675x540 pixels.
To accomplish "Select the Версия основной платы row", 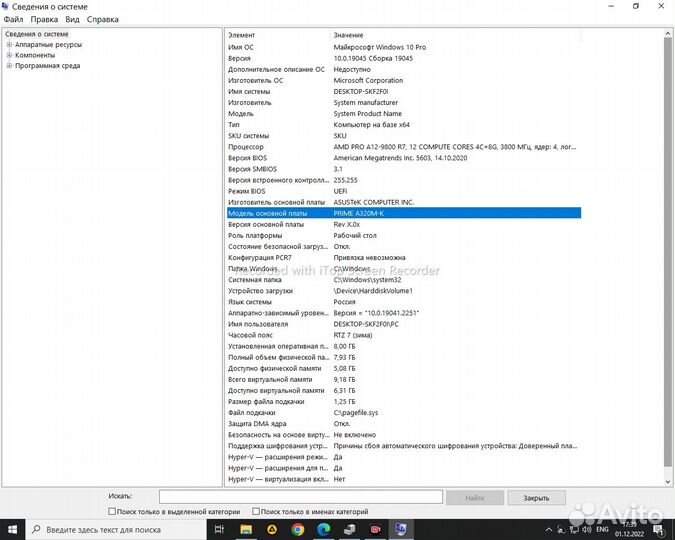I will point(404,224).
